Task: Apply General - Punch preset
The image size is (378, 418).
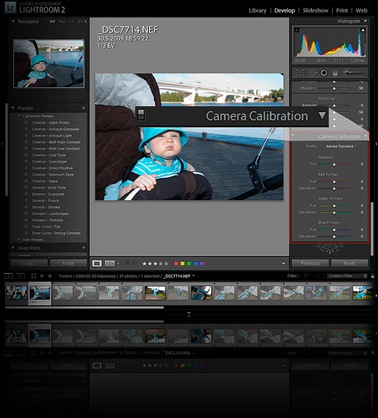Action: click(x=45, y=201)
